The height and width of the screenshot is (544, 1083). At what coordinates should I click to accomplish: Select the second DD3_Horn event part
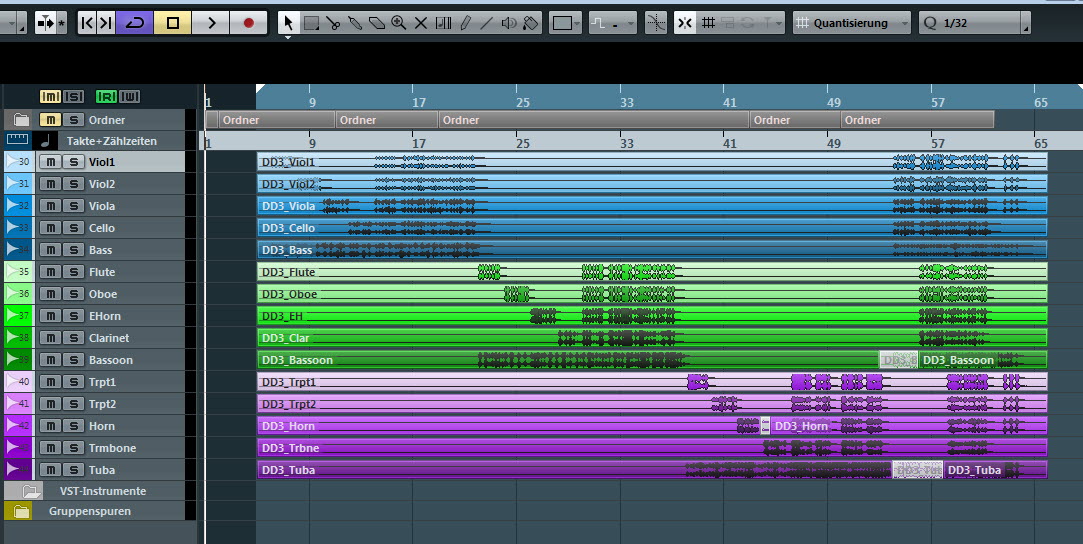[x=908, y=426]
